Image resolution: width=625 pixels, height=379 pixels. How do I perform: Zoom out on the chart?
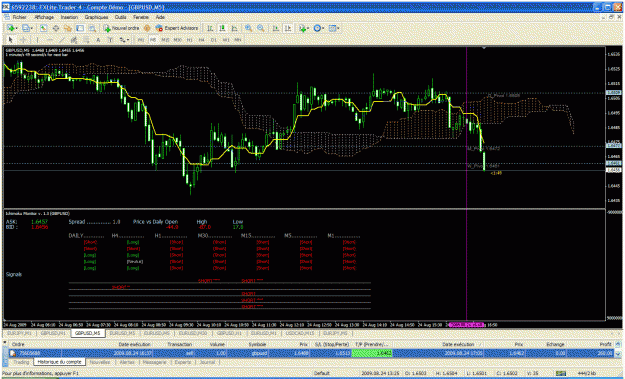pyautogui.click(x=261, y=28)
